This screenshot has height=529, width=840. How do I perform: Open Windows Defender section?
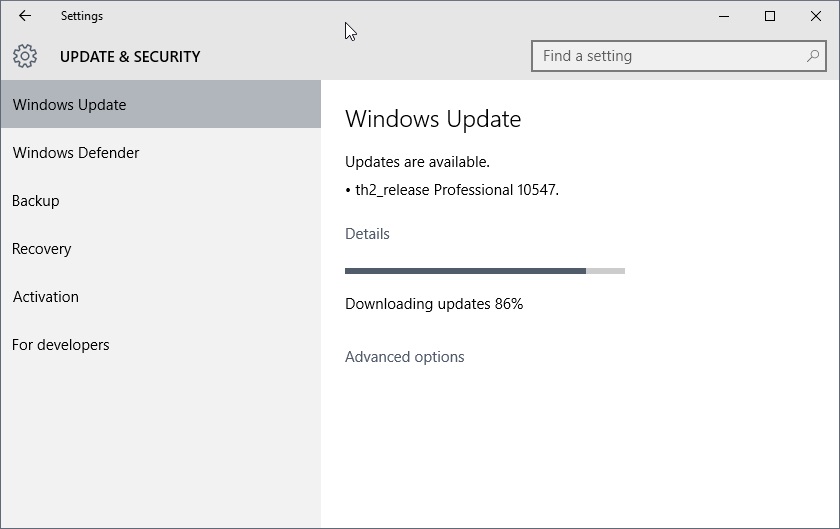click(x=161, y=153)
